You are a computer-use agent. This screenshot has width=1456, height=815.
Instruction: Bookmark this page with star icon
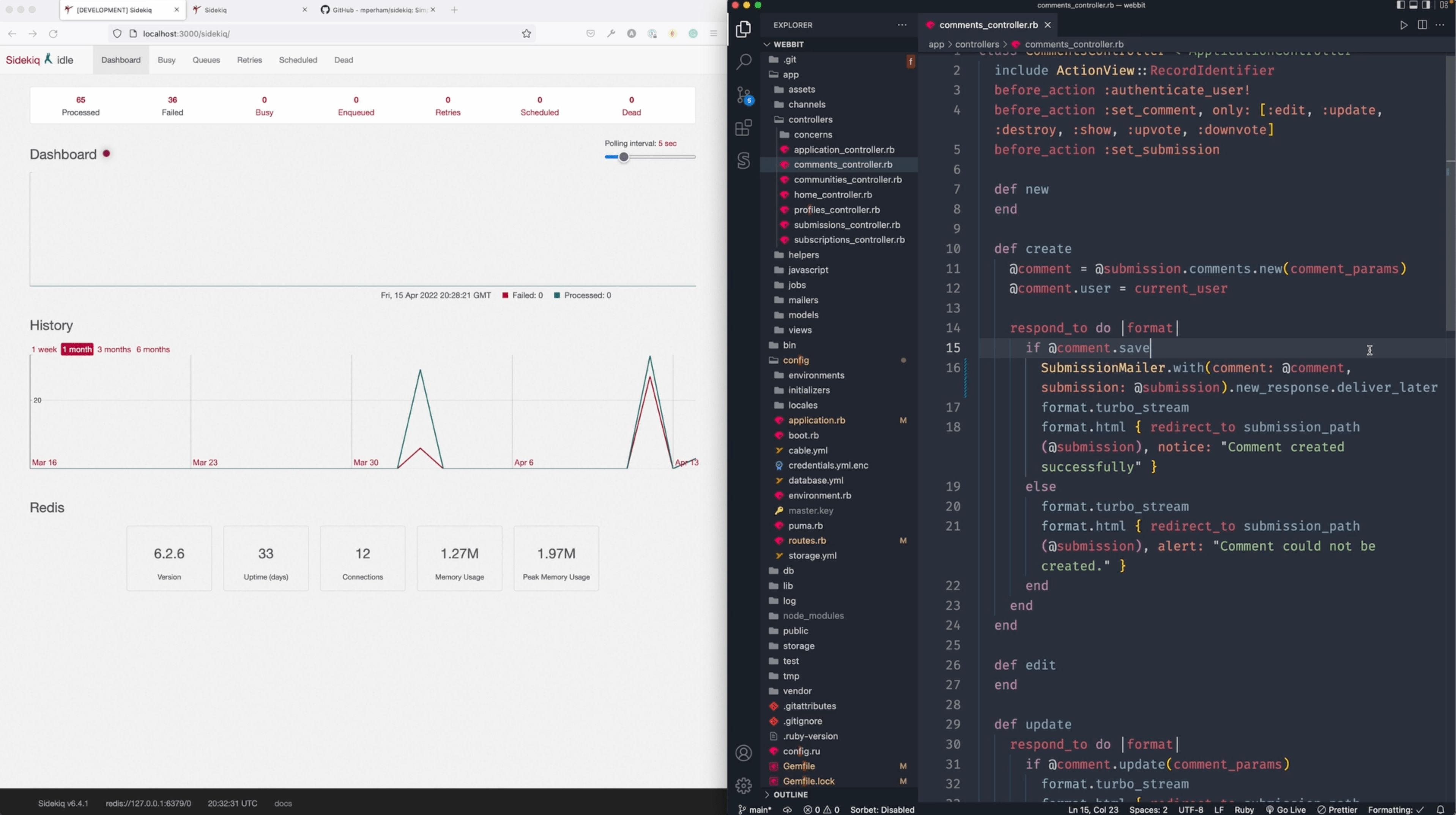tap(526, 34)
